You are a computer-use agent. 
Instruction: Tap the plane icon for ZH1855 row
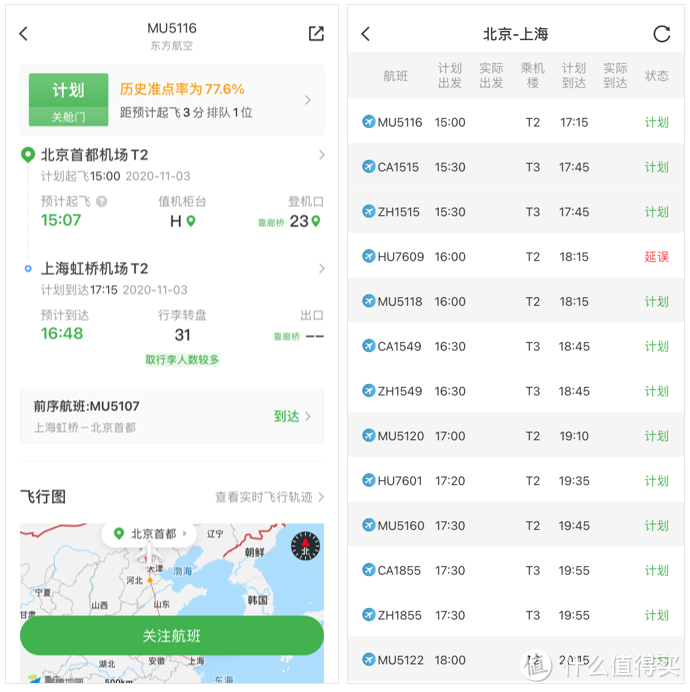click(x=368, y=615)
